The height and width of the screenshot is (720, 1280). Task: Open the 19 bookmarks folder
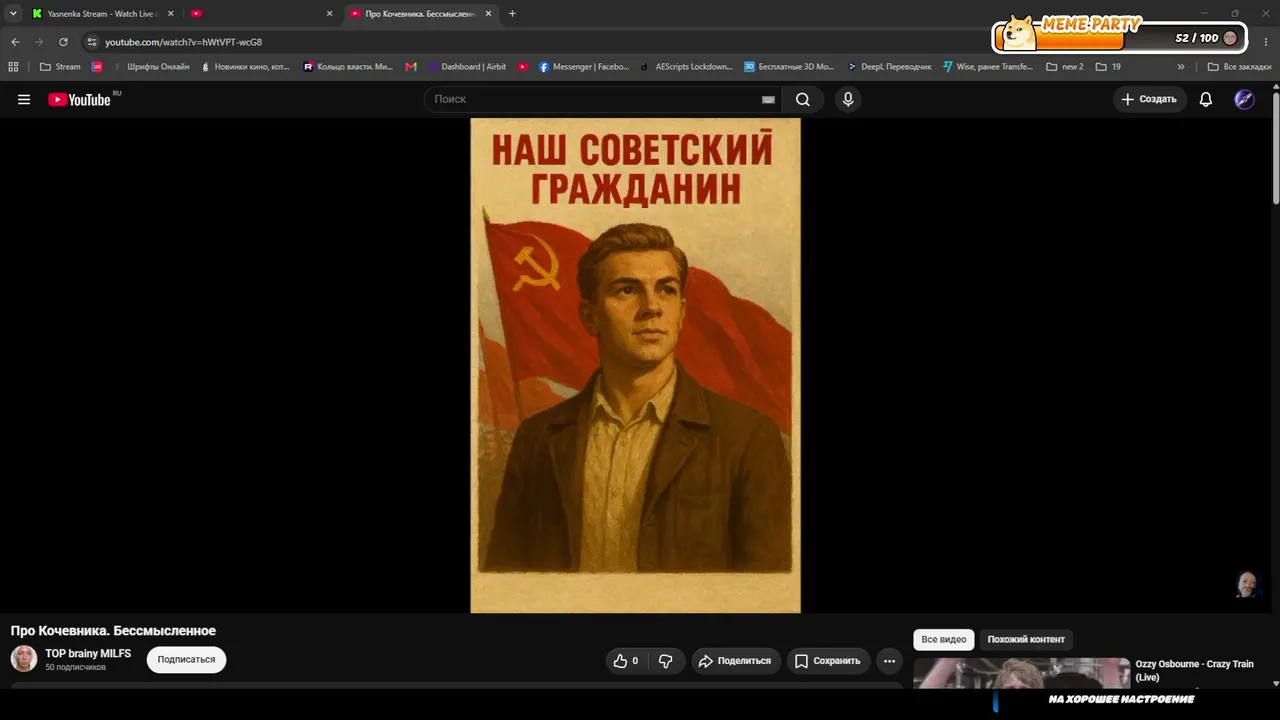1108,67
